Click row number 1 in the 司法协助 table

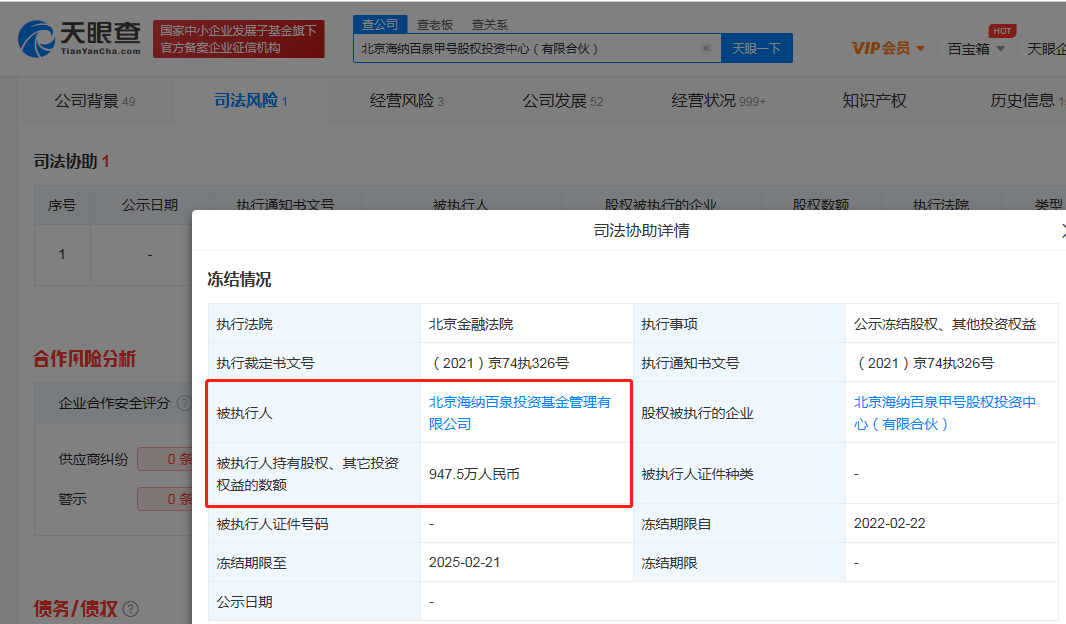[62, 254]
